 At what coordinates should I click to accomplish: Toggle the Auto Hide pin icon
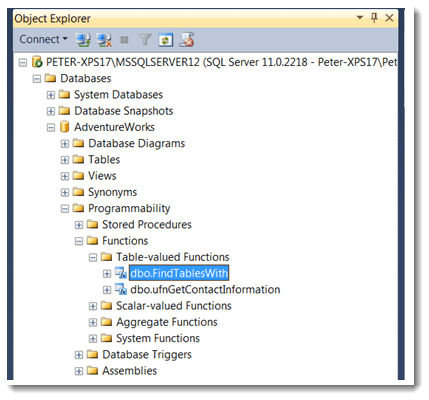click(x=374, y=18)
